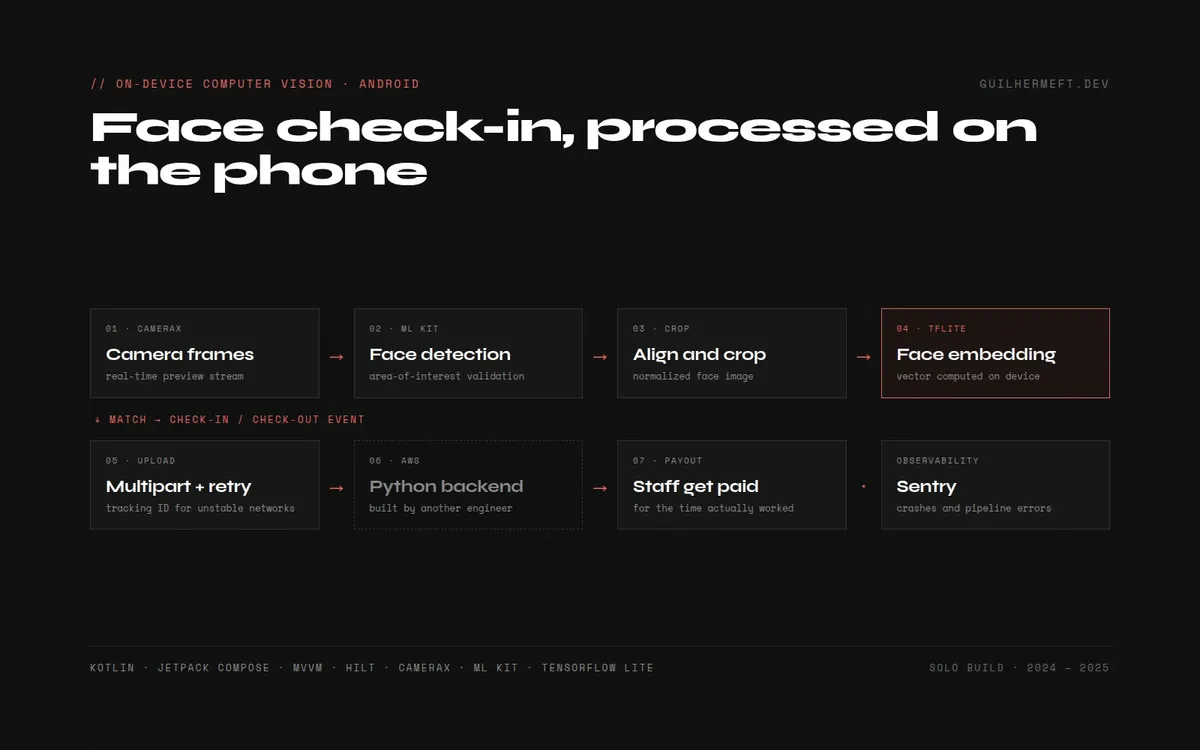Screen dimensions: 1200x750
Task: Click 'ML KIT' in the footer stack
Action: (496, 668)
